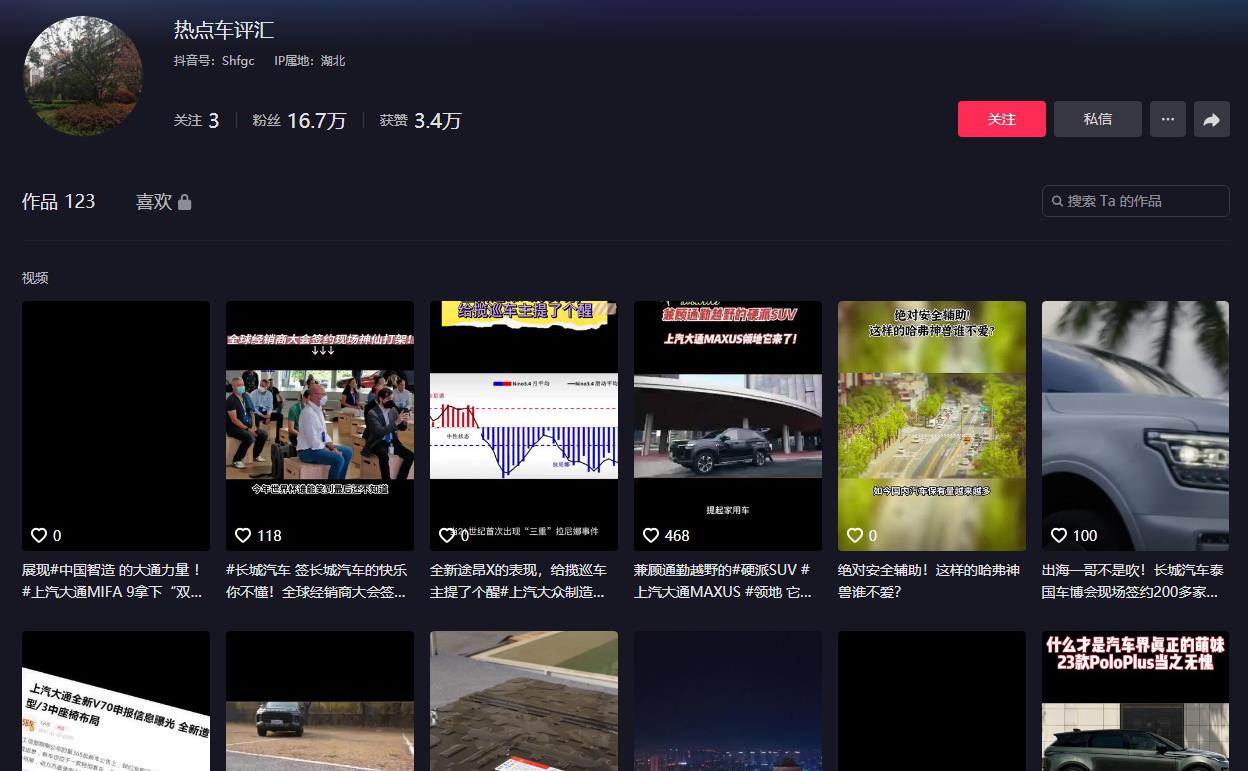Click the 获赞 3.4万 likes stat
Screen dimensions: 1248x771
pyautogui.click(x=421, y=120)
